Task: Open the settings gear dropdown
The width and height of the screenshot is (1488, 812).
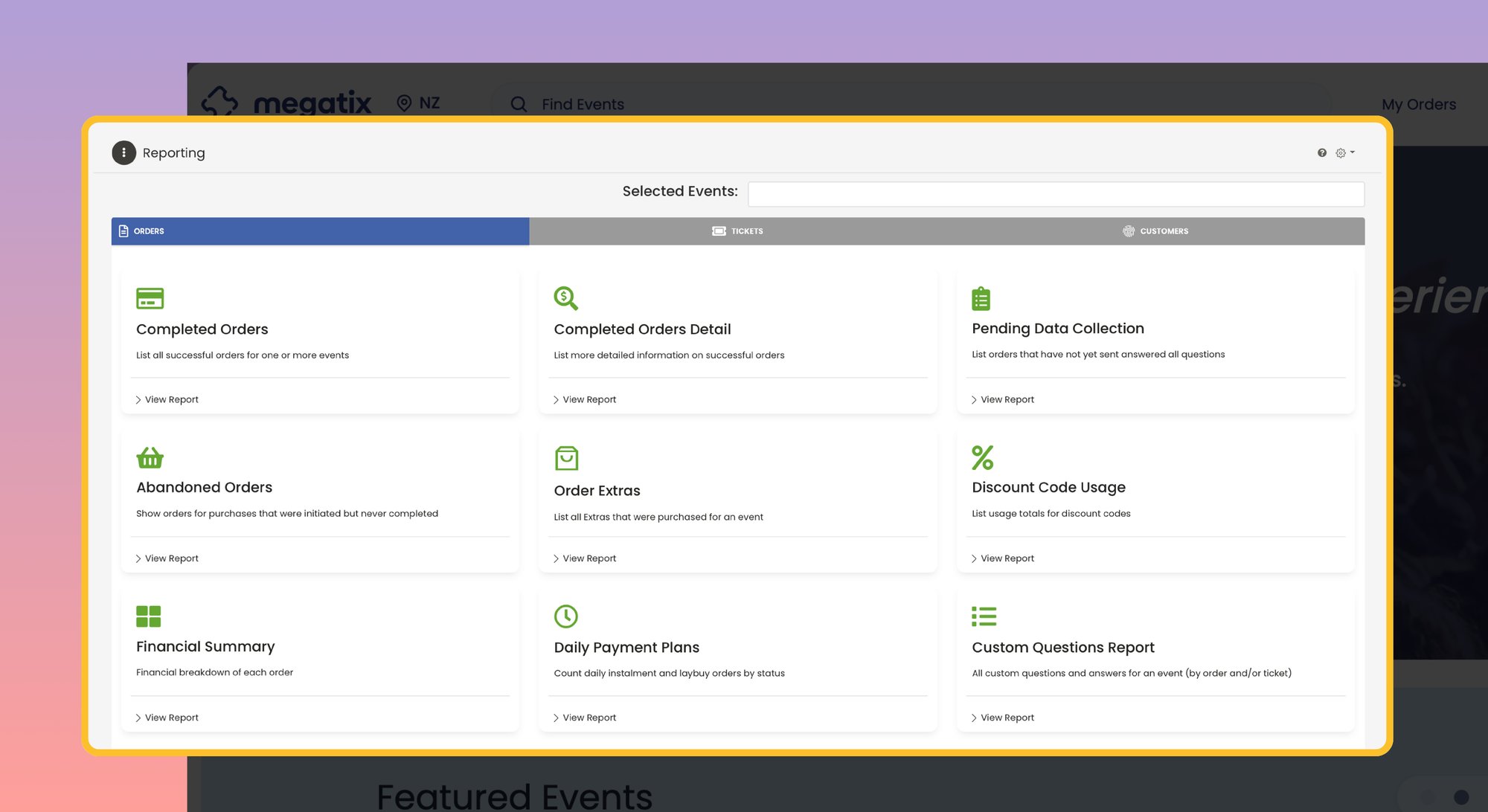Action: pos(1344,152)
